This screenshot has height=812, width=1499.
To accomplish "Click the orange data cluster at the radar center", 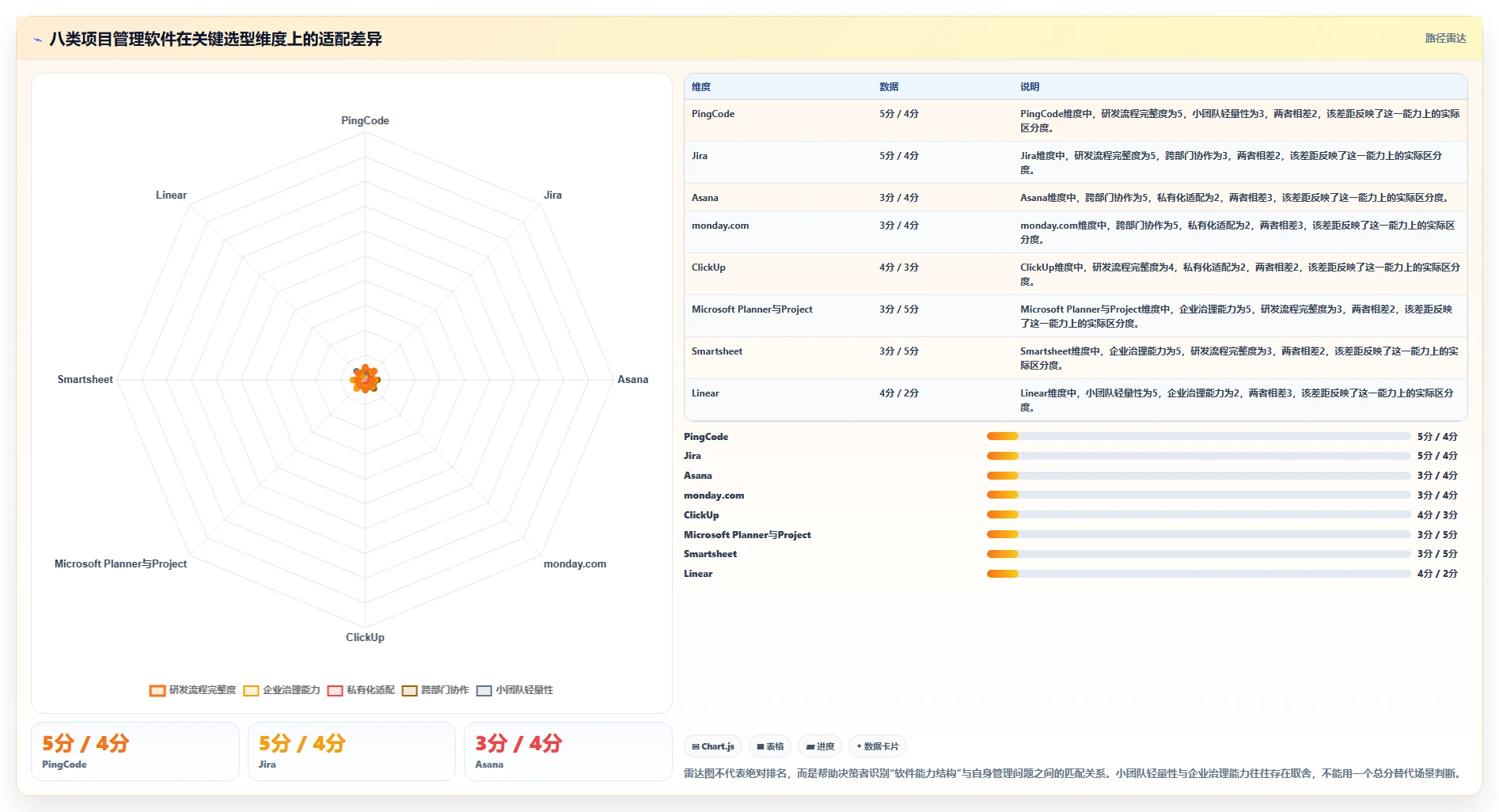I will [x=365, y=379].
